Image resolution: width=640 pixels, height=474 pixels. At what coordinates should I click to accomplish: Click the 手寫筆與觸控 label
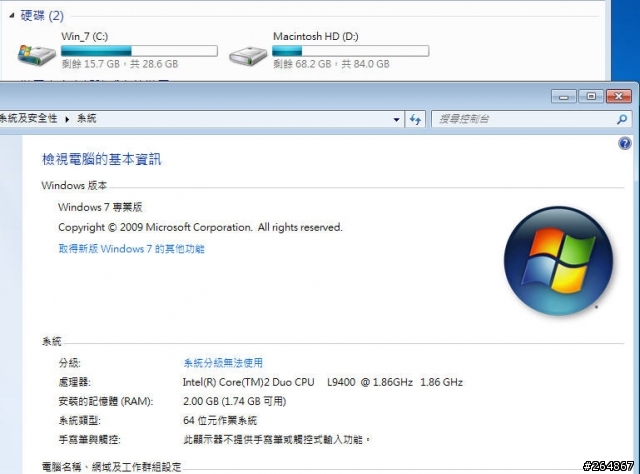tap(89, 439)
